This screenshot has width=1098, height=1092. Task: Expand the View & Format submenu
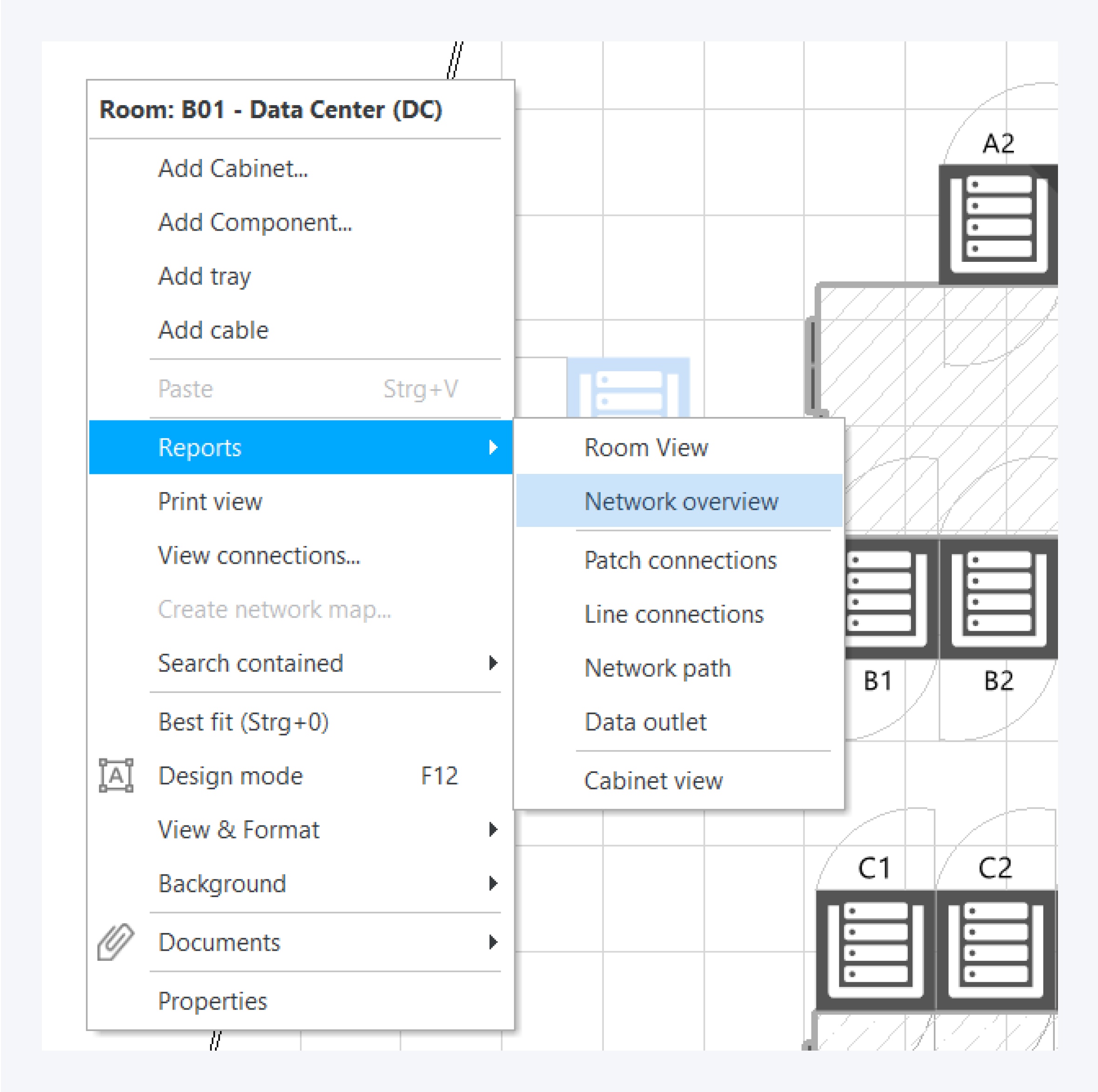pos(493,830)
